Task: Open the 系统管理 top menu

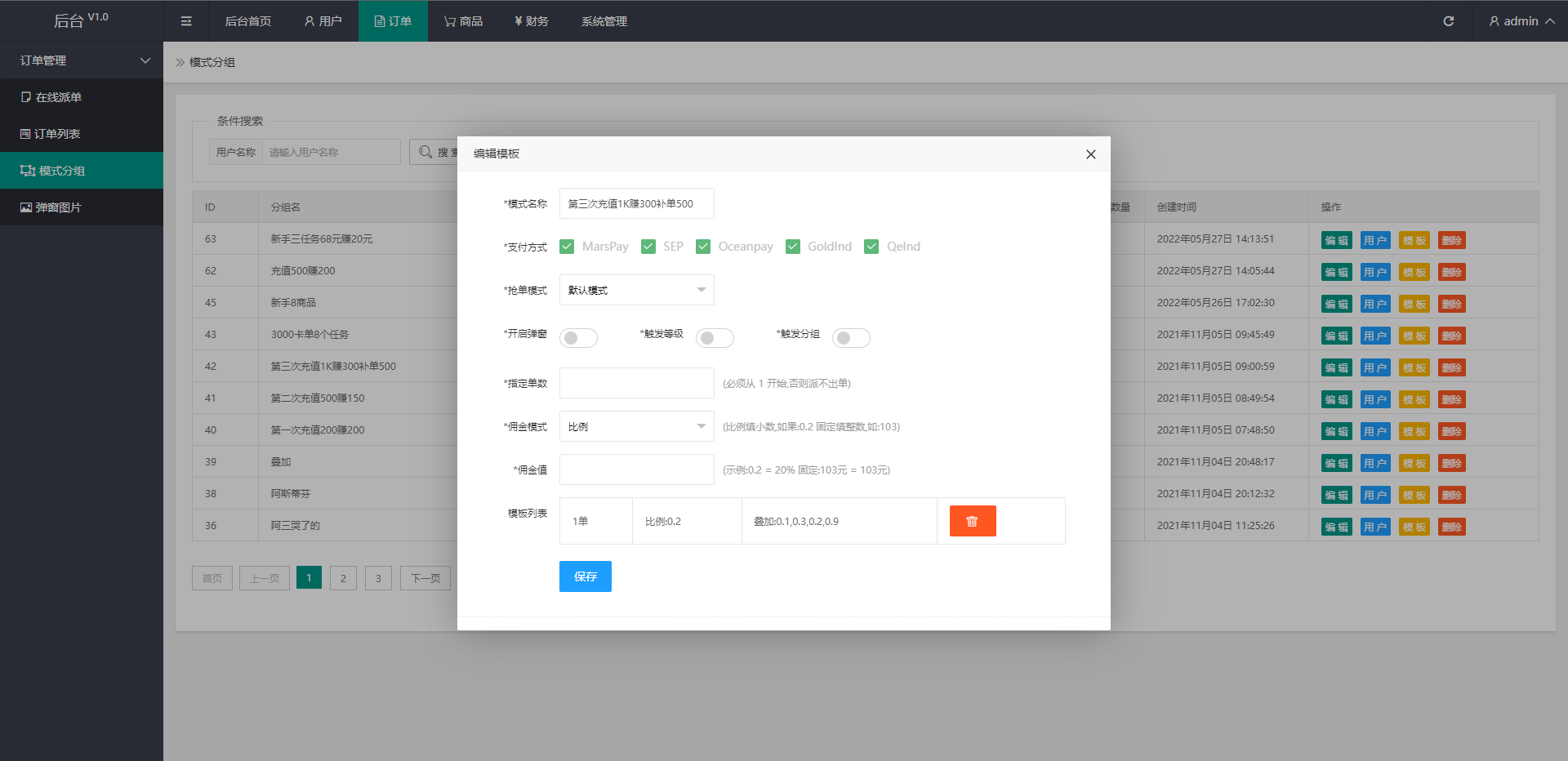Action: tap(604, 21)
